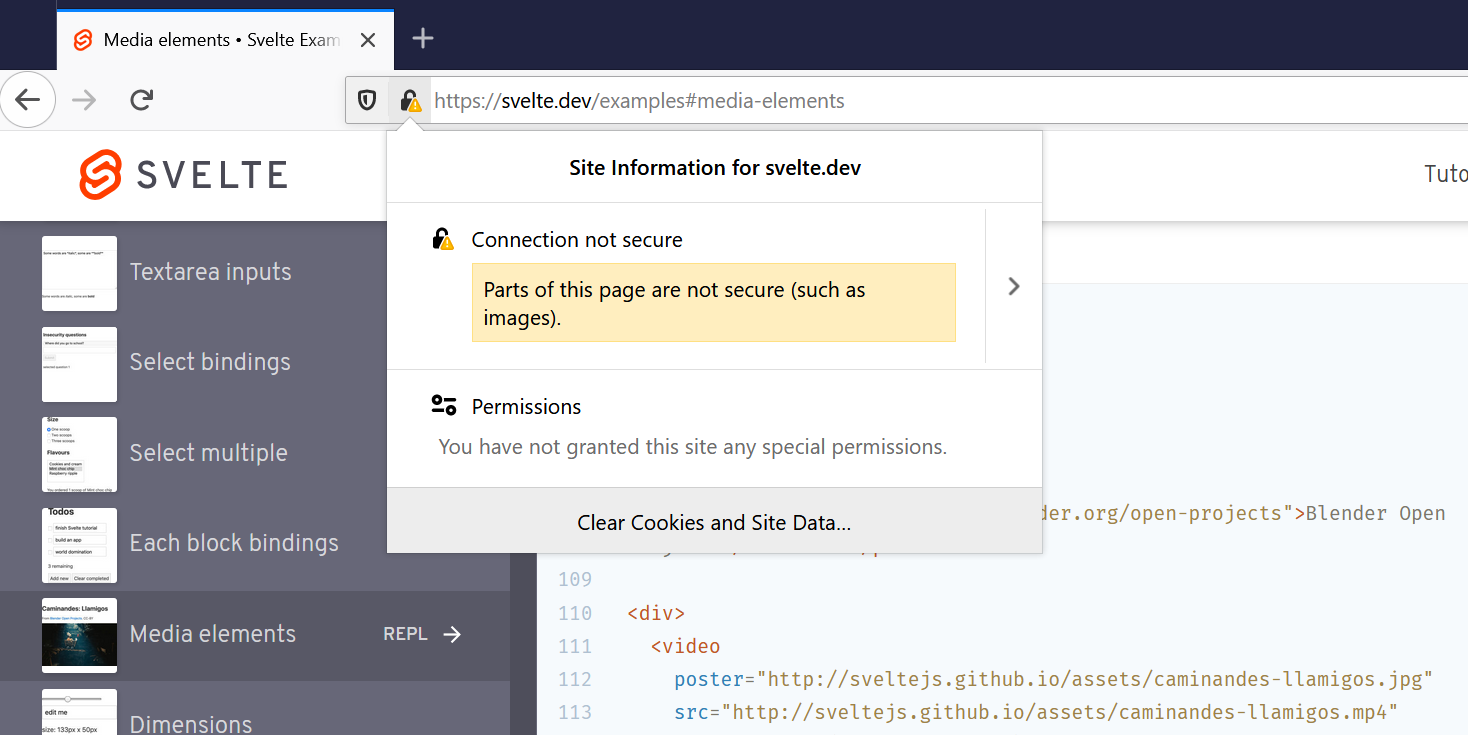Open the Textarea inputs example
Viewport: 1468px width, 735px height.
tap(210, 272)
